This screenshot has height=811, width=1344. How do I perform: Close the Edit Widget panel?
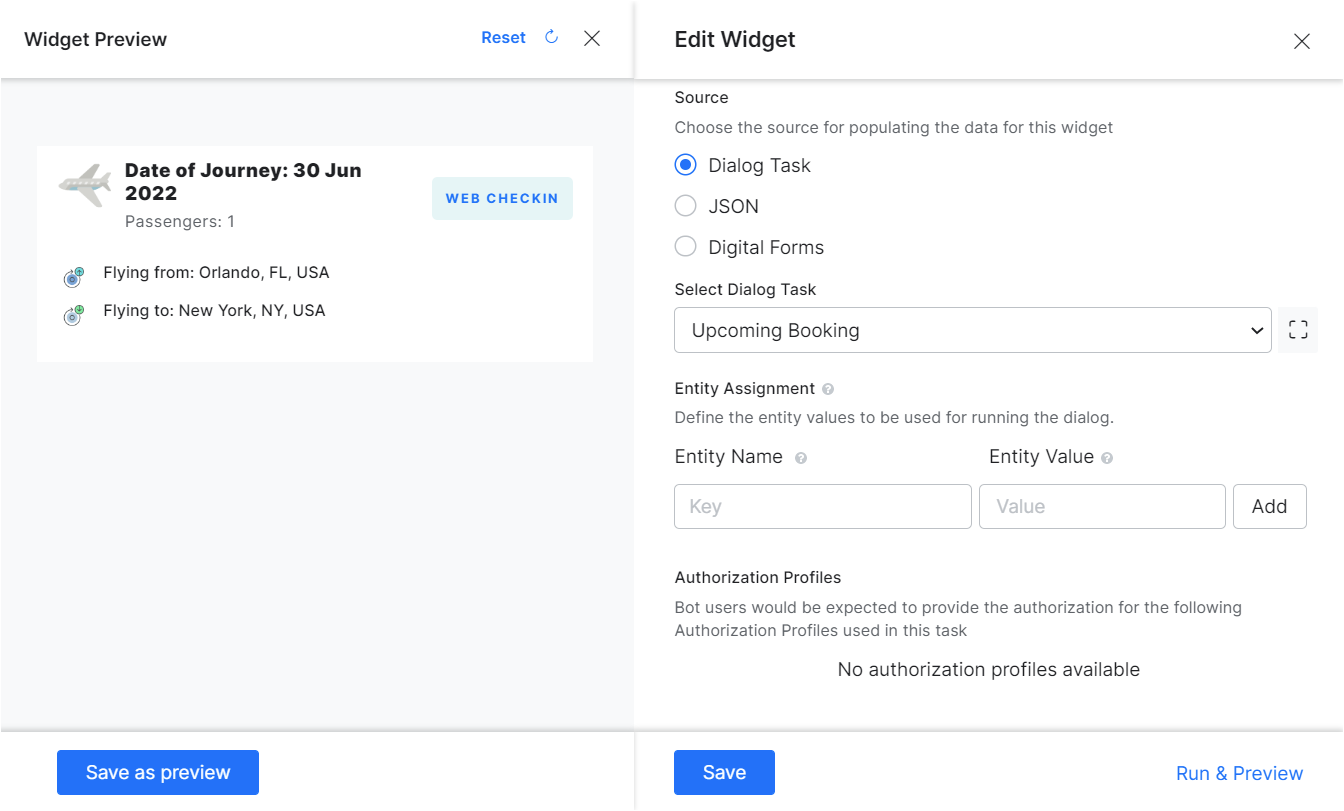1301,41
